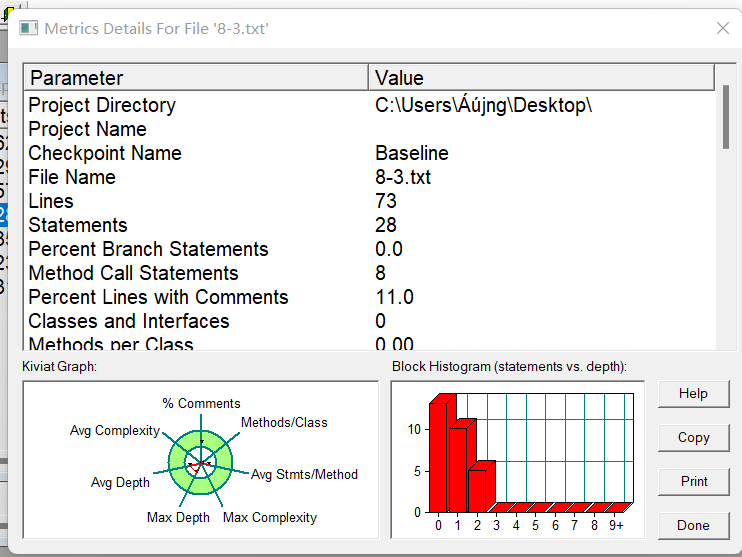Select Percent Branch Statements row
The image size is (742, 557).
click(x=369, y=249)
